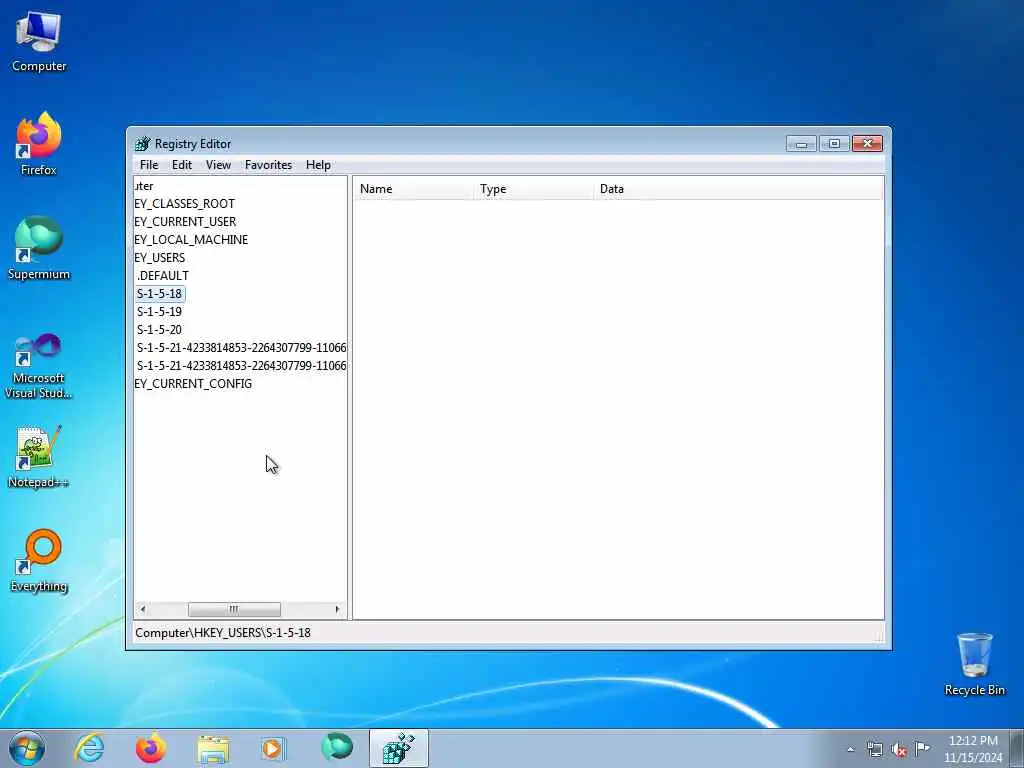The image size is (1024, 768).
Task: Launch Supermium from the taskbar
Action: click(x=336, y=748)
